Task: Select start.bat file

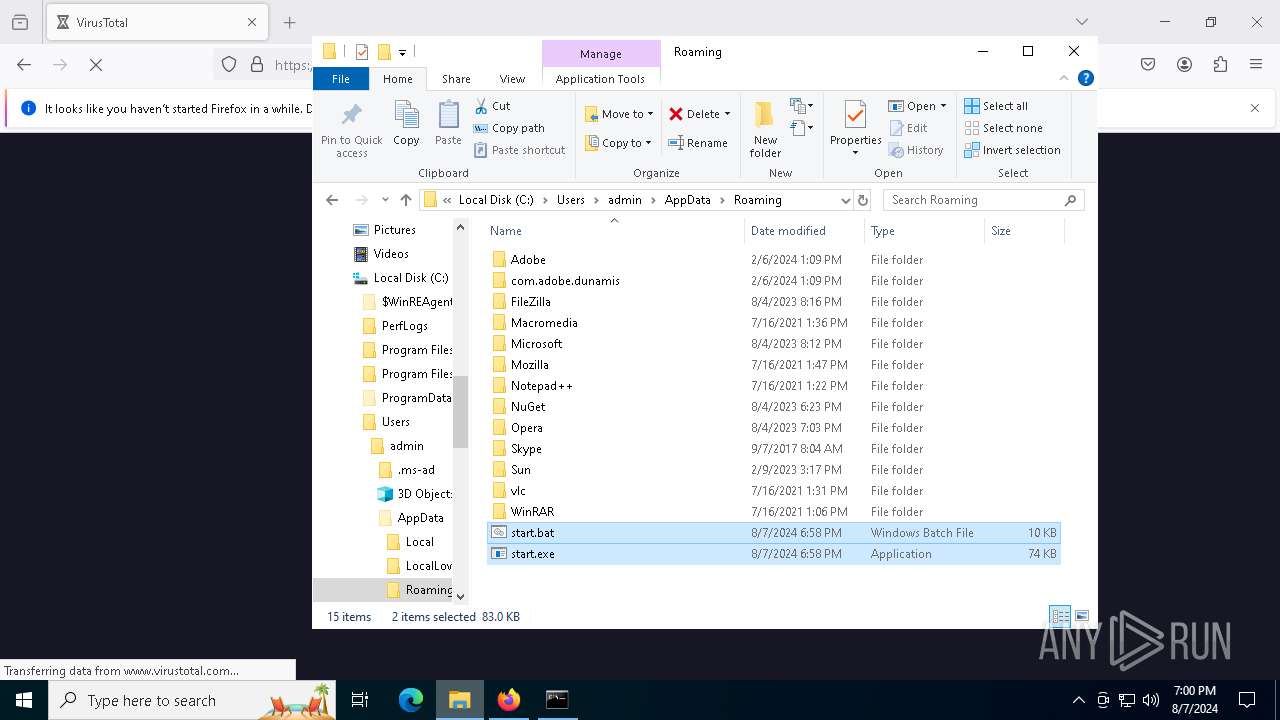Action: 773,533
